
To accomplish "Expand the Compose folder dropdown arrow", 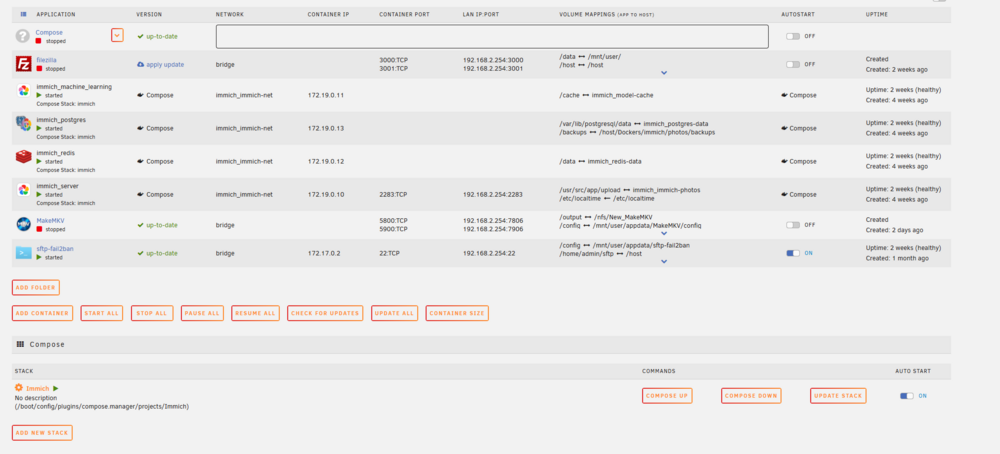I will [117, 36].
